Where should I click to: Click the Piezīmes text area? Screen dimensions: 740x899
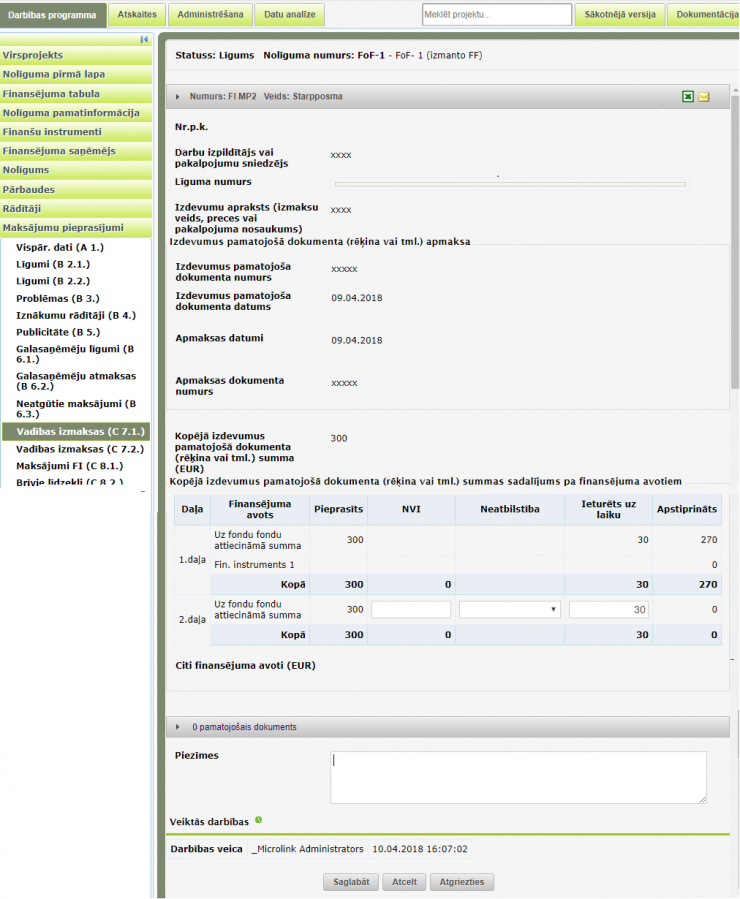tap(518, 777)
